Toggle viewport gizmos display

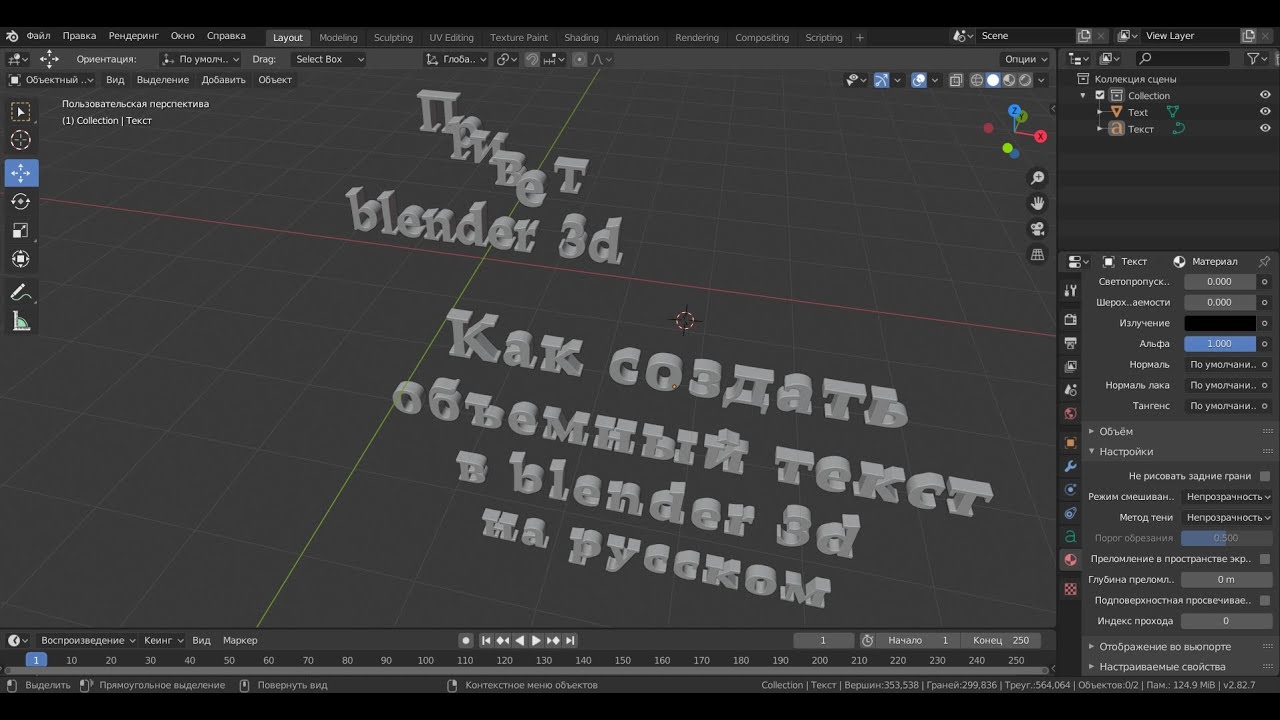tap(881, 80)
